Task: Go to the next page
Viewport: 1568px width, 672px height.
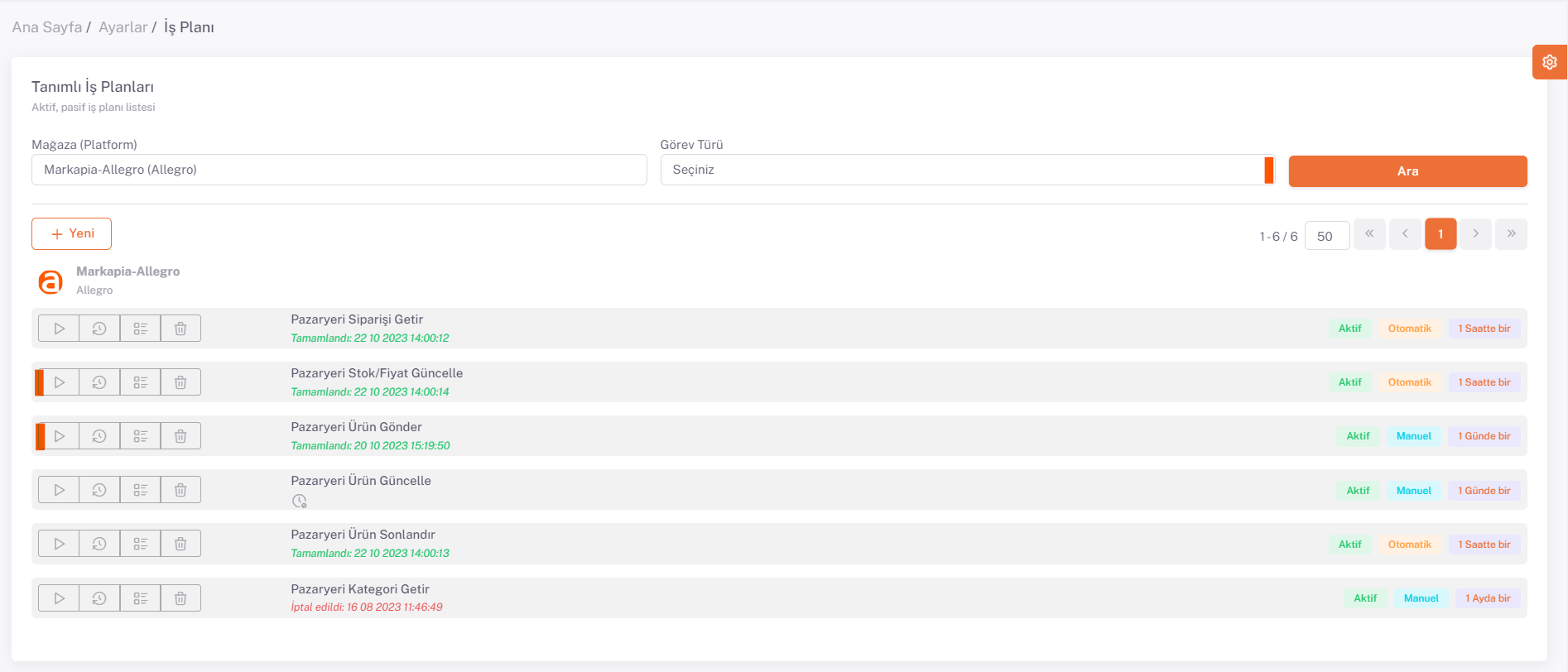Action: 1476,234
